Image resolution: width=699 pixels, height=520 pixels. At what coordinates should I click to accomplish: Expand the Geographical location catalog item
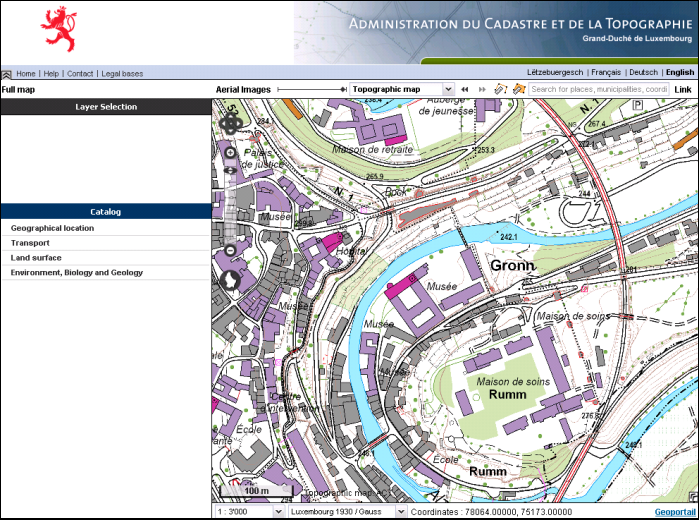tap(52, 228)
